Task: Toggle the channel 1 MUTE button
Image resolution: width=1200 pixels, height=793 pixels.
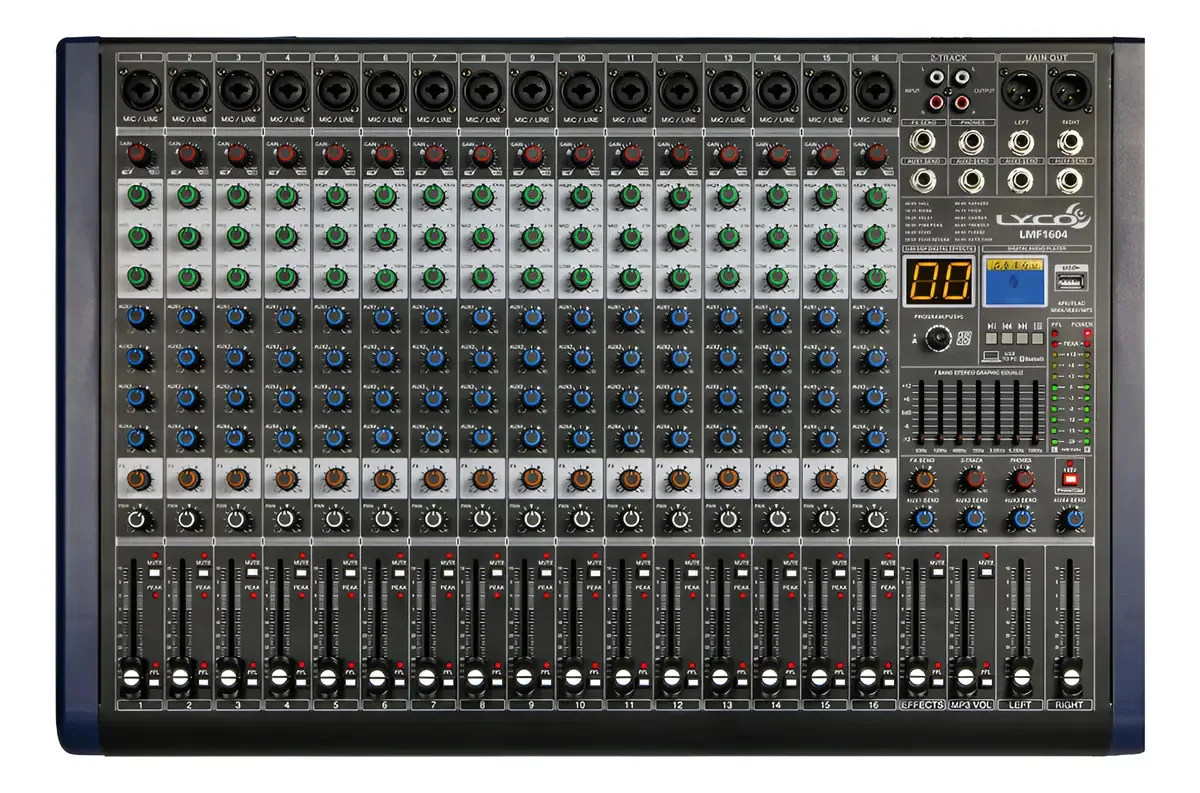Action: [154, 573]
